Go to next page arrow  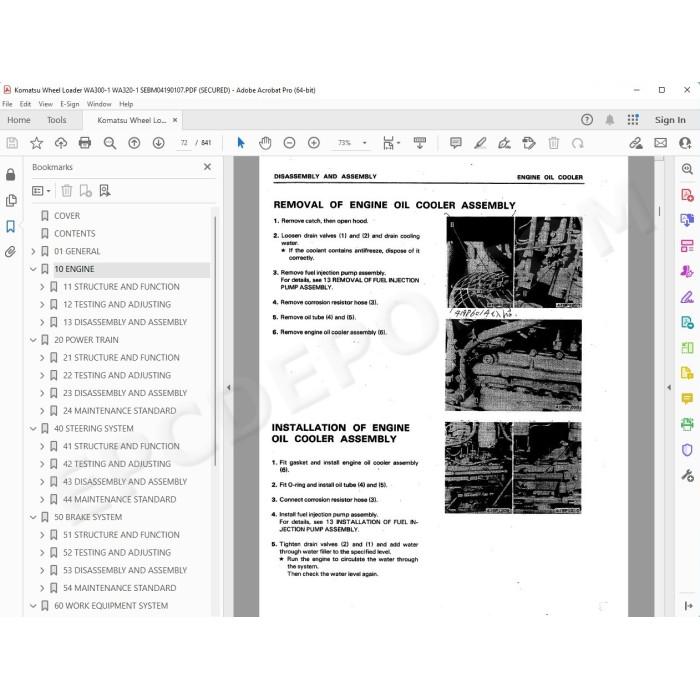coord(158,143)
